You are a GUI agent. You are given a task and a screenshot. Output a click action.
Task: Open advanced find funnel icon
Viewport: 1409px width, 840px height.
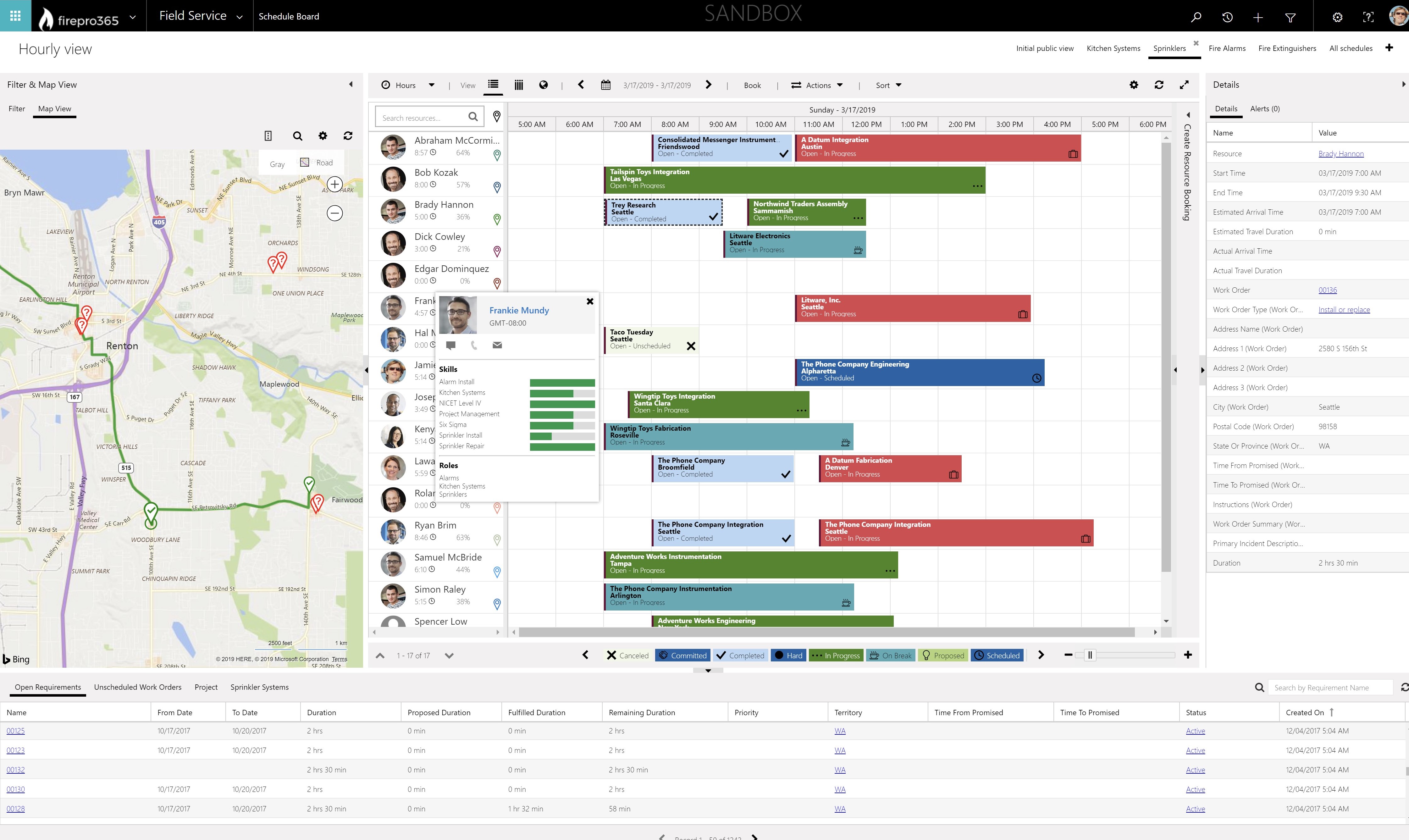pyautogui.click(x=1290, y=17)
